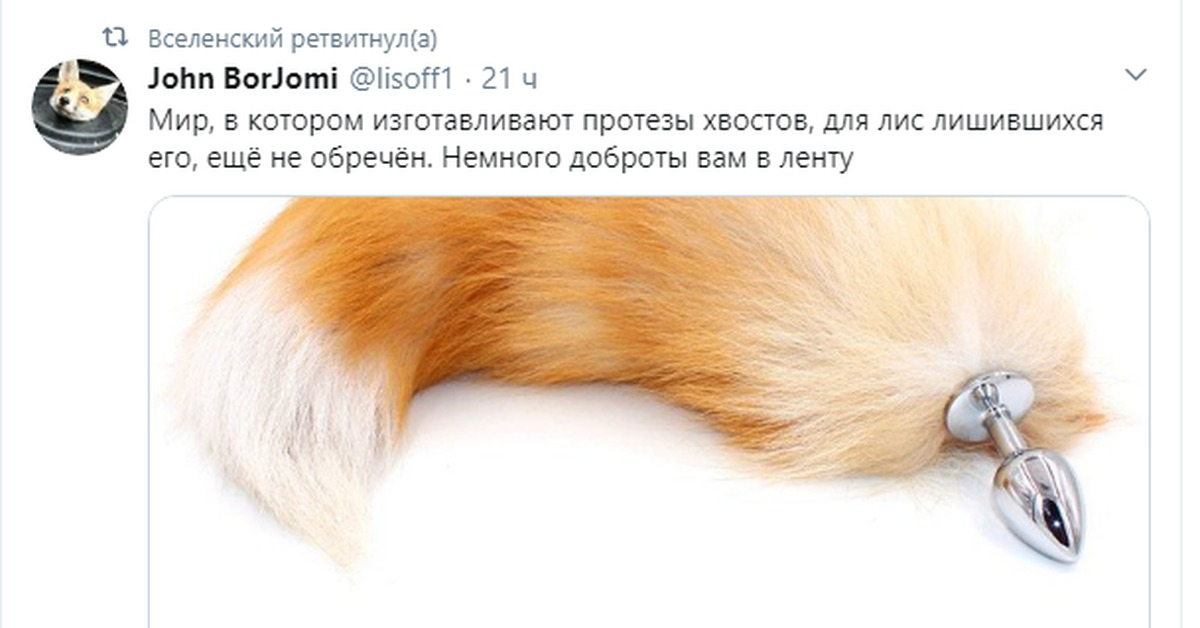The height and width of the screenshot is (628, 1200).
Task: Open the downward arrow at the tweet's top right
Action: [1136, 74]
